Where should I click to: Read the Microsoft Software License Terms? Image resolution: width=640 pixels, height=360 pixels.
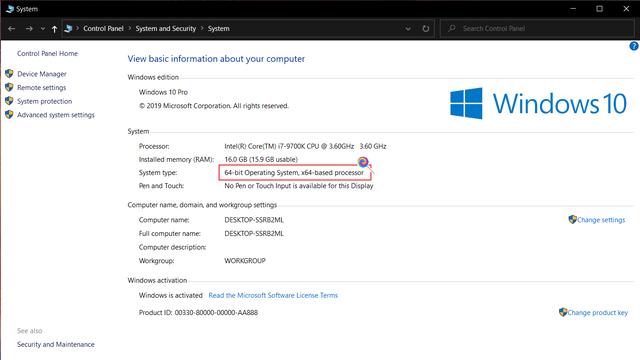click(x=273, y=295)
